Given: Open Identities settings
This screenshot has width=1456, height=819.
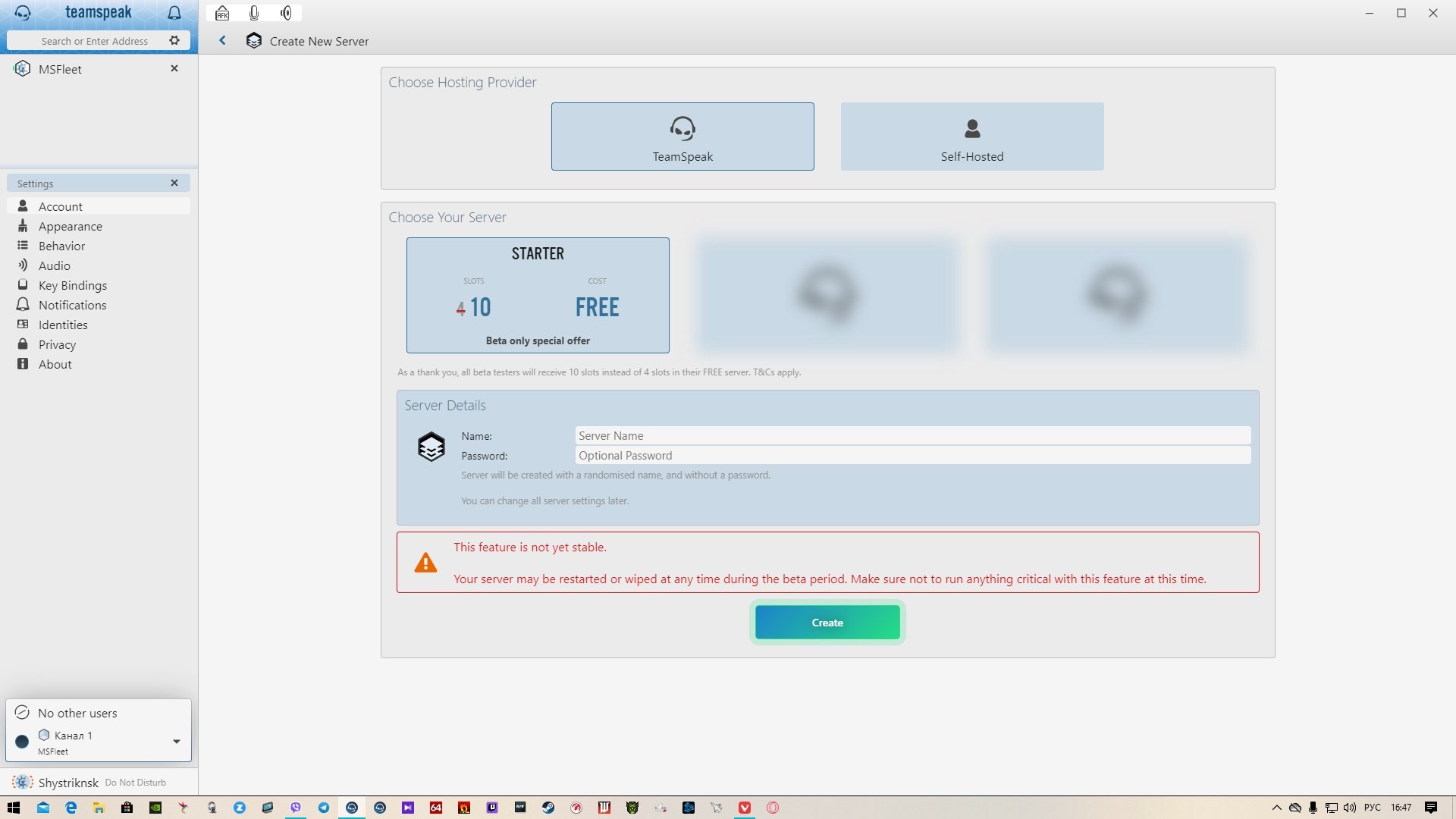Looking at the screenshot, I should tap(99, 325).
